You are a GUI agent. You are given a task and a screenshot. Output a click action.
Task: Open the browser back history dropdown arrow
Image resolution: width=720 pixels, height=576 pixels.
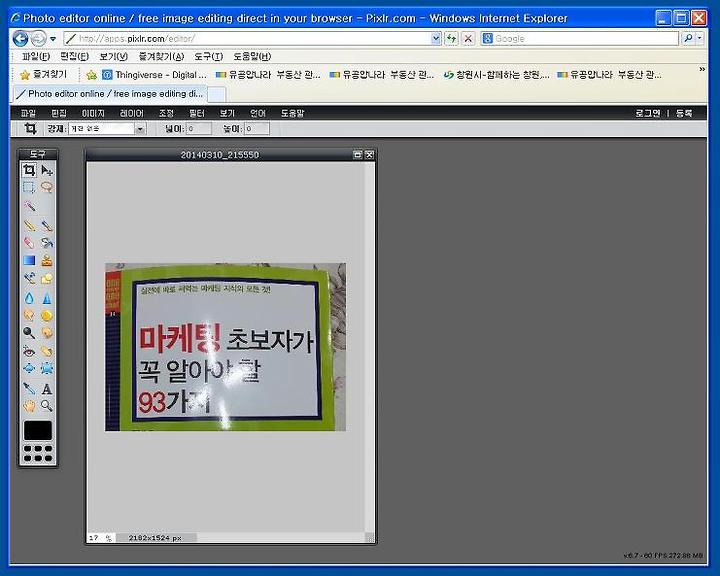[x=53, y=39]
